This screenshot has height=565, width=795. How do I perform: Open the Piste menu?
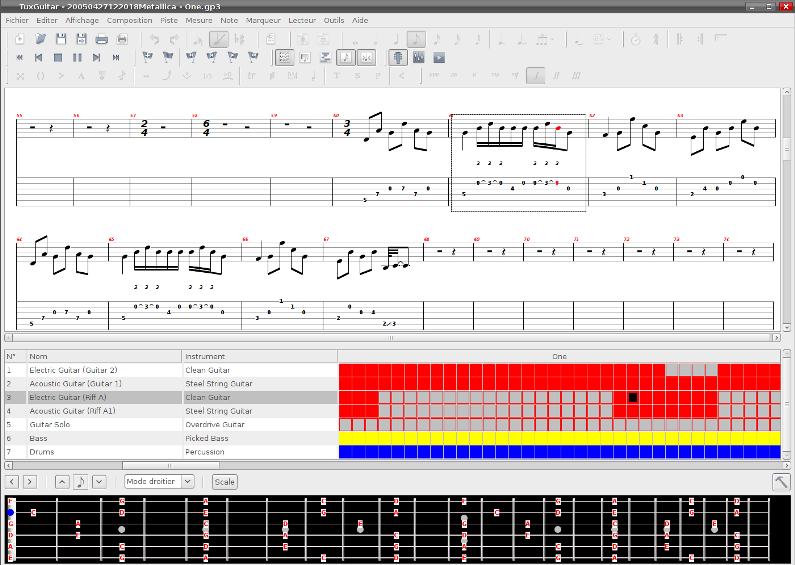click(169, 20)
